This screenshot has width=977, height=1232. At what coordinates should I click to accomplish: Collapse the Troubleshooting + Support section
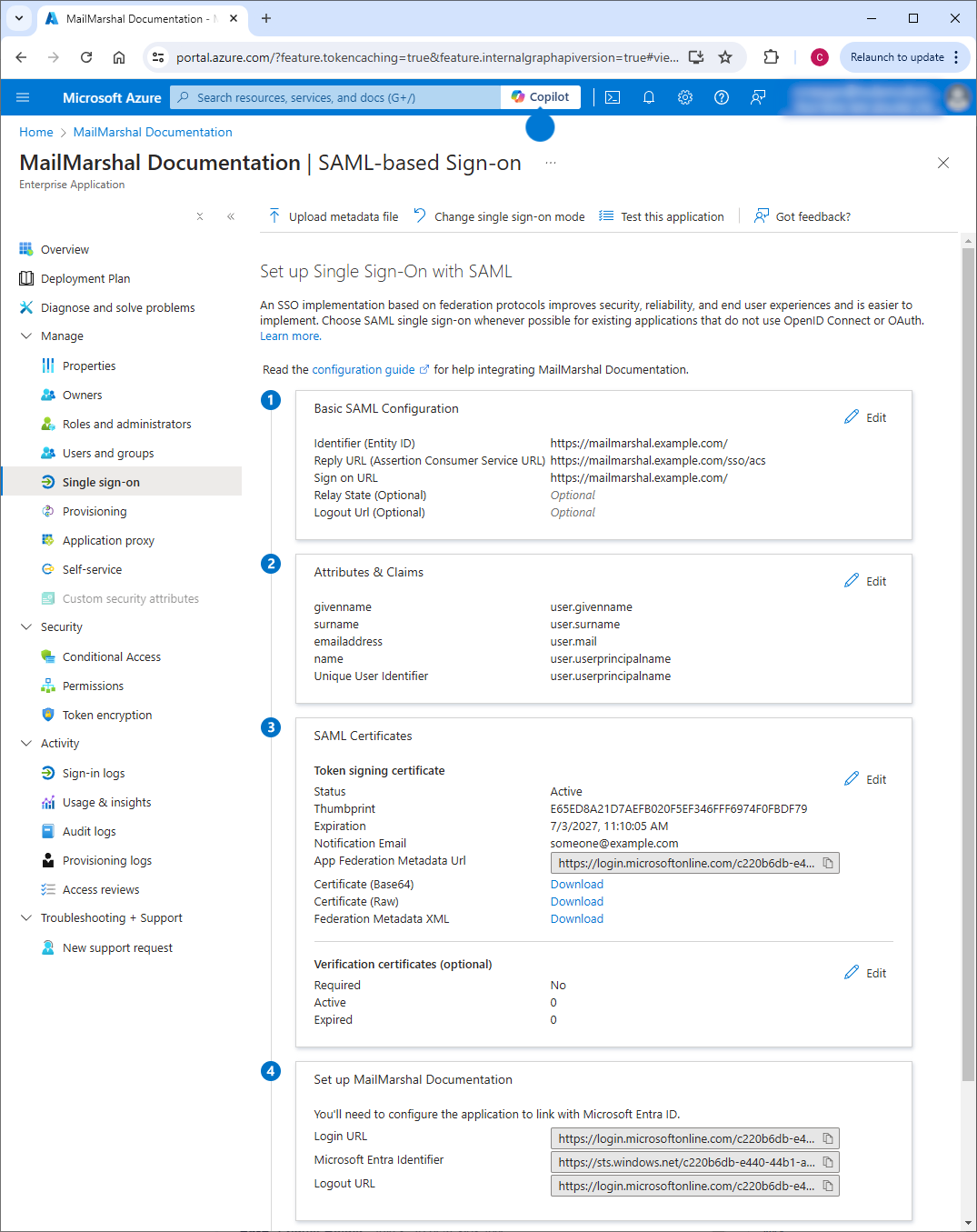click(26, 918)
